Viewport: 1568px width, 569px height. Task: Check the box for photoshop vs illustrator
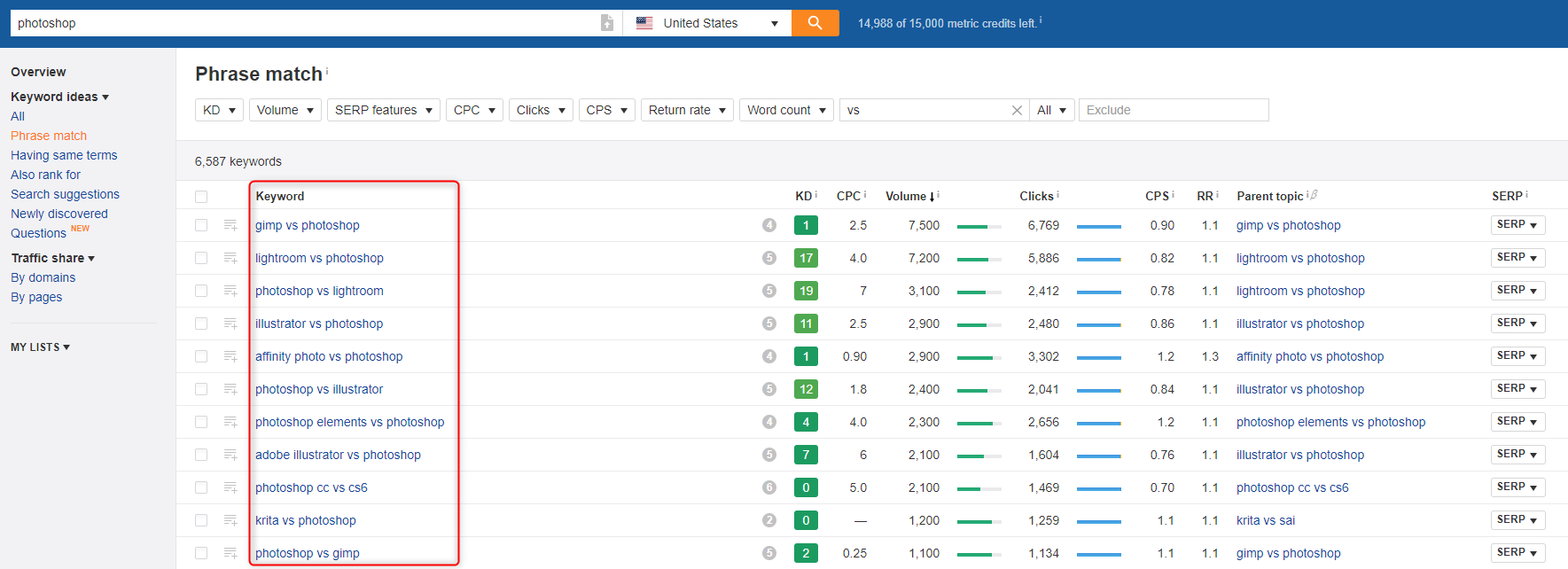pos(201,389)
